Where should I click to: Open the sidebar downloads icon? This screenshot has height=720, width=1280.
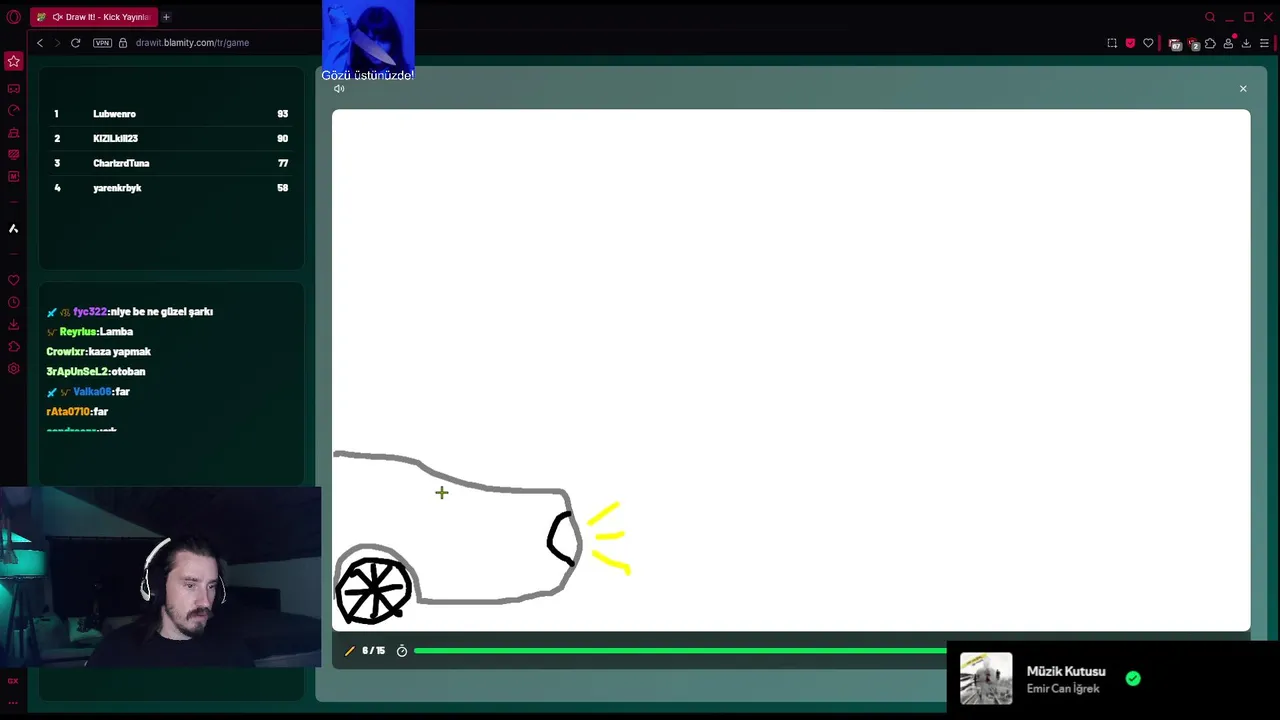coord(13,325)
